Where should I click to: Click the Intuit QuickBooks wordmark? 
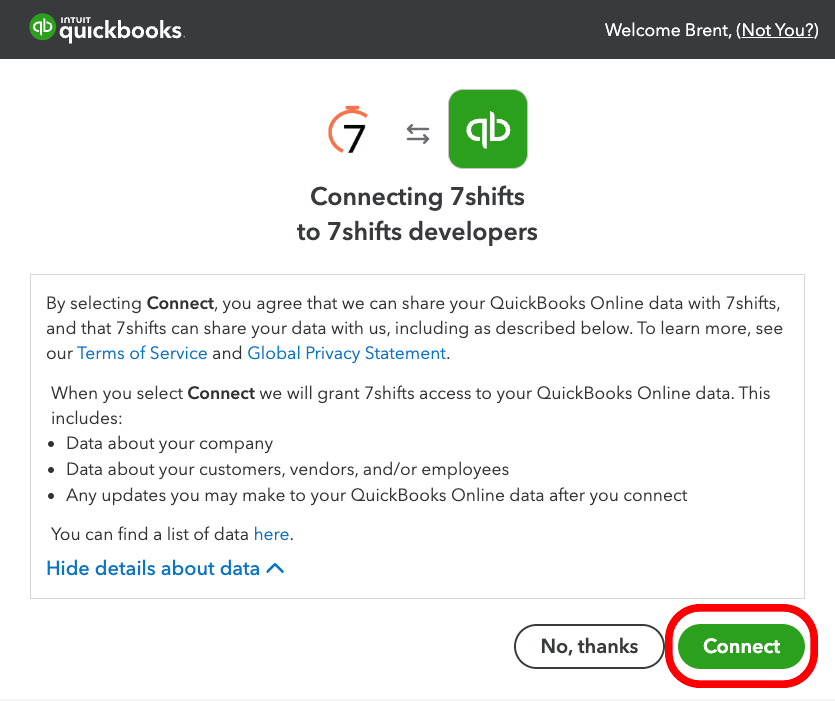(121, 29)
